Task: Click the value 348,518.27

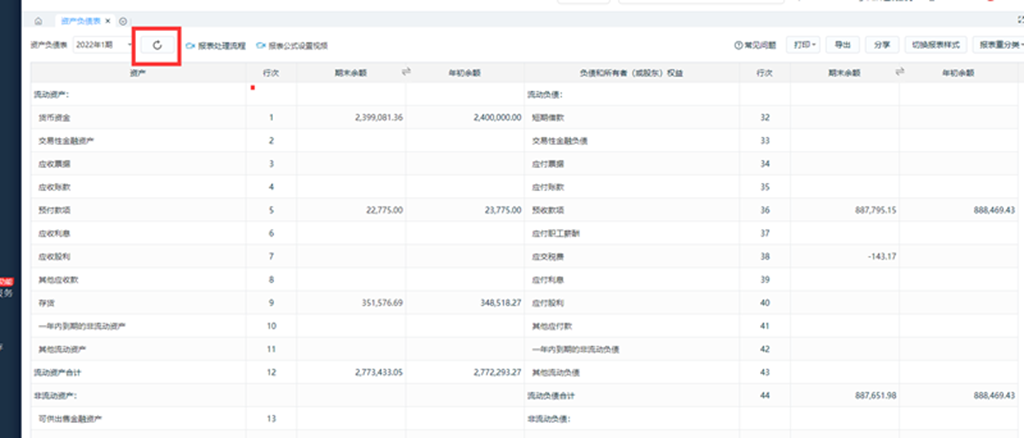Action: pyautogui.click(x=502, y=303)
